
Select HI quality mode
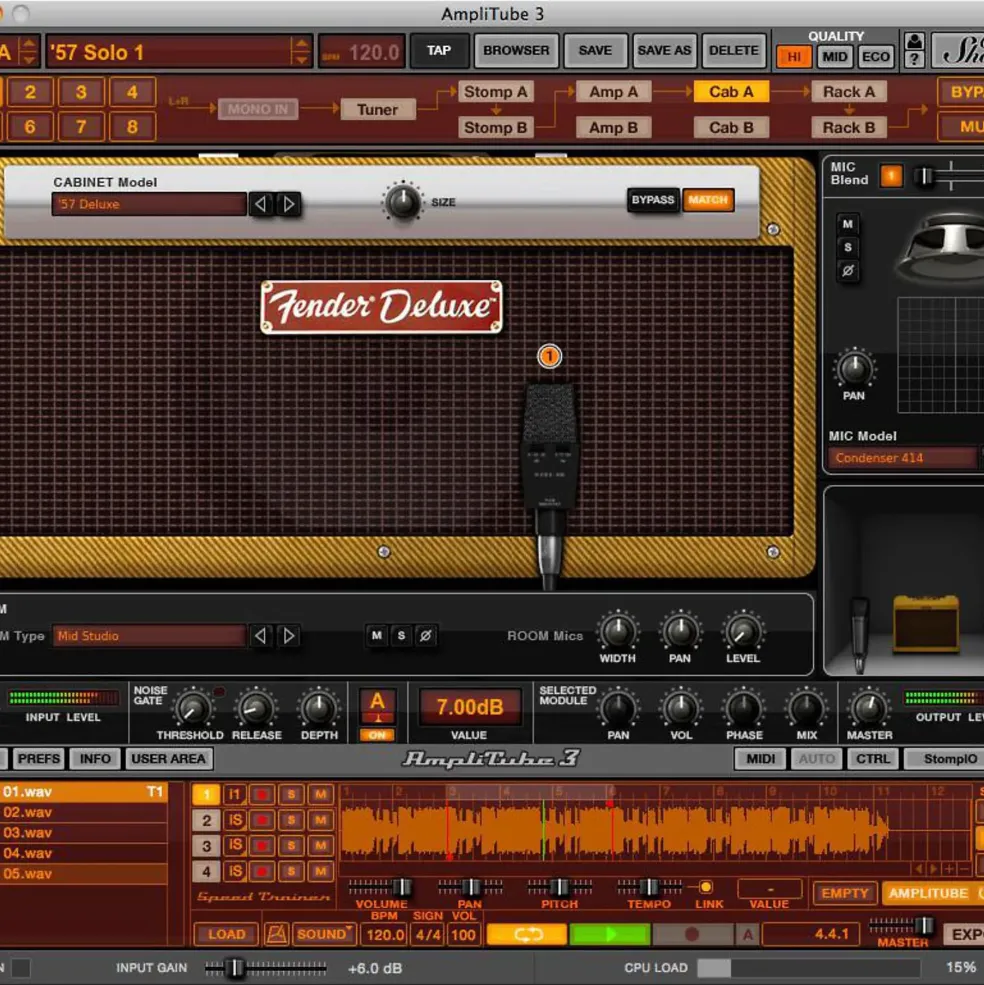[794, 57]
